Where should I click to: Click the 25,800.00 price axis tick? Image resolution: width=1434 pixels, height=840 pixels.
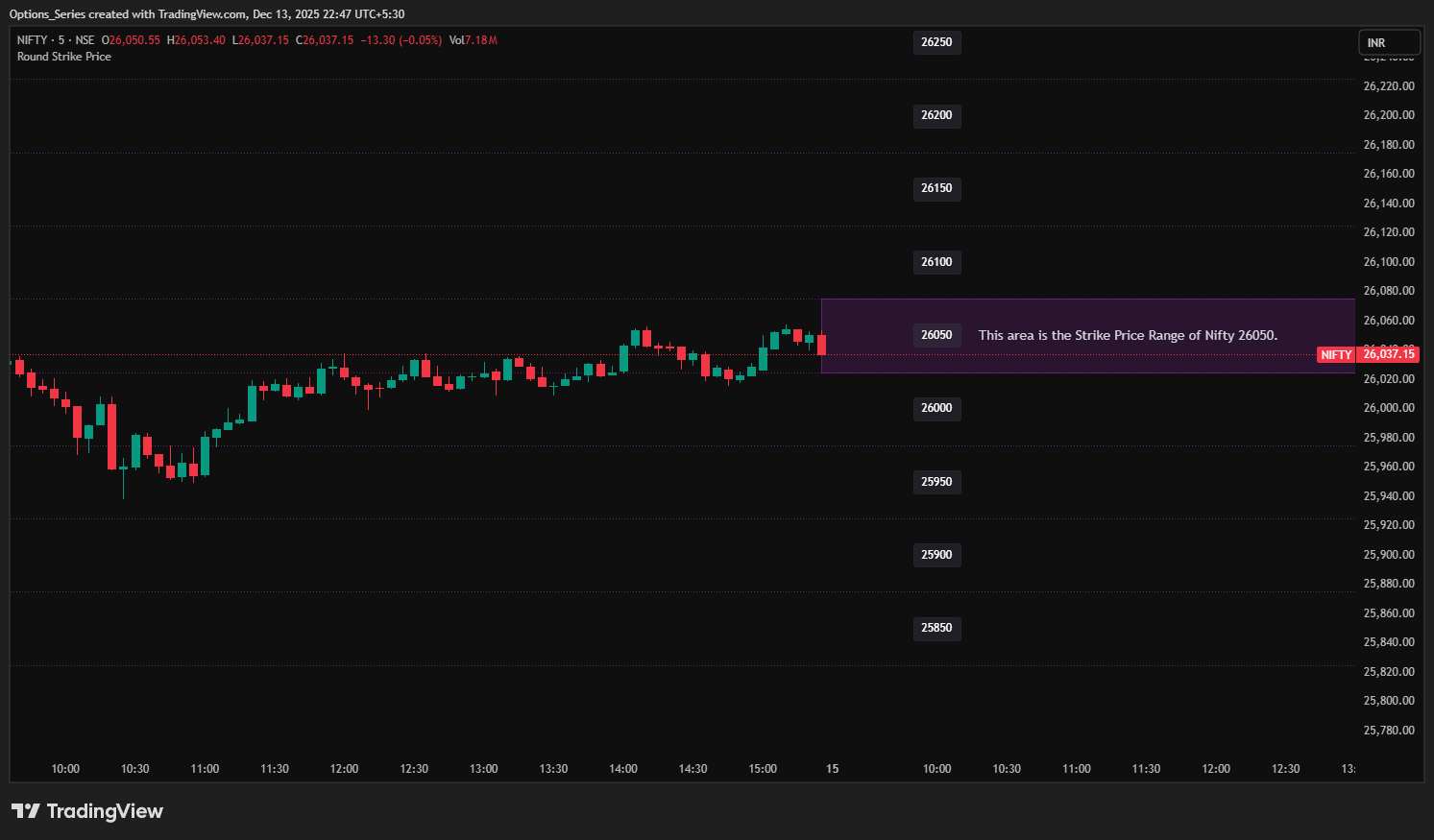click(1389, 701)
